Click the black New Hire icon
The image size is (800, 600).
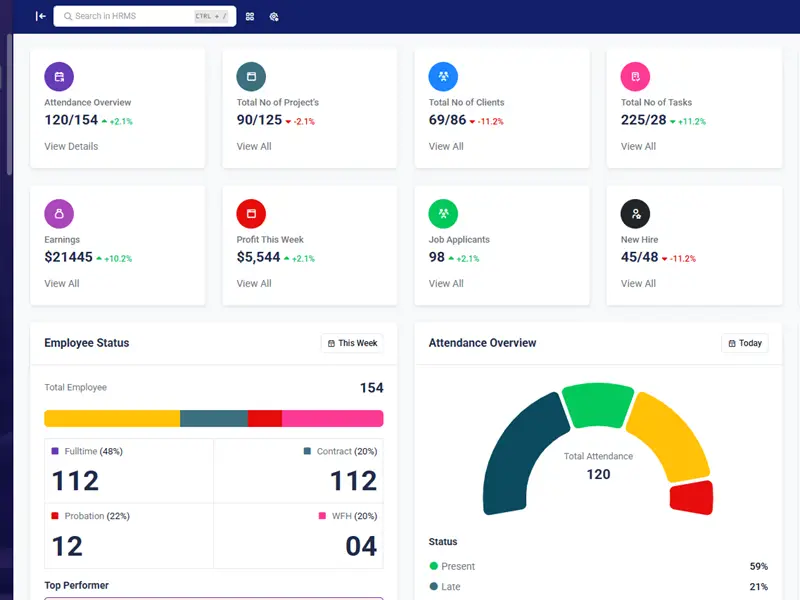pos(635,214)
